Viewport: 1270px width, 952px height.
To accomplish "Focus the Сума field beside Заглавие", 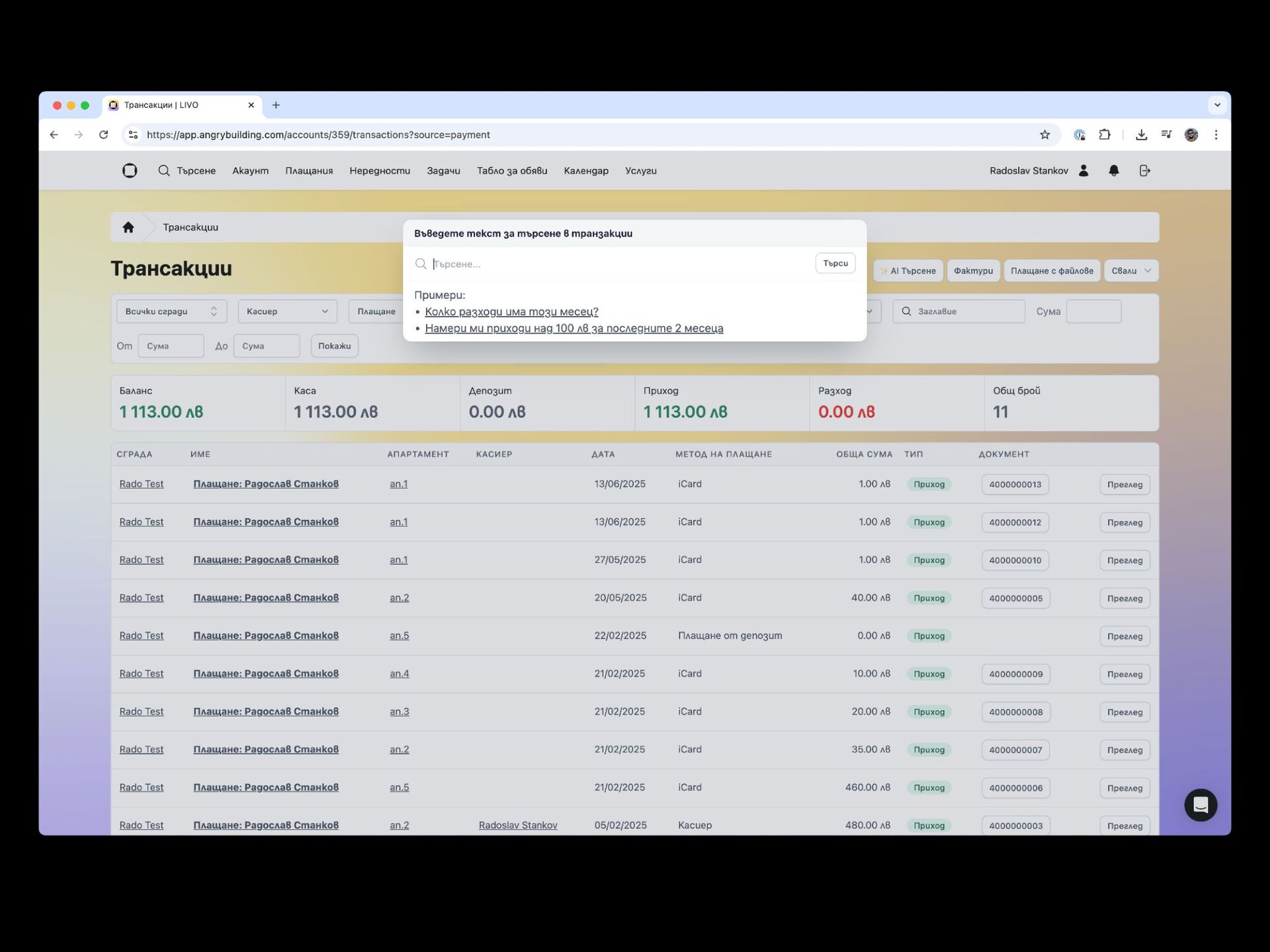I will pyautogui.click(x=1093, y=311).
